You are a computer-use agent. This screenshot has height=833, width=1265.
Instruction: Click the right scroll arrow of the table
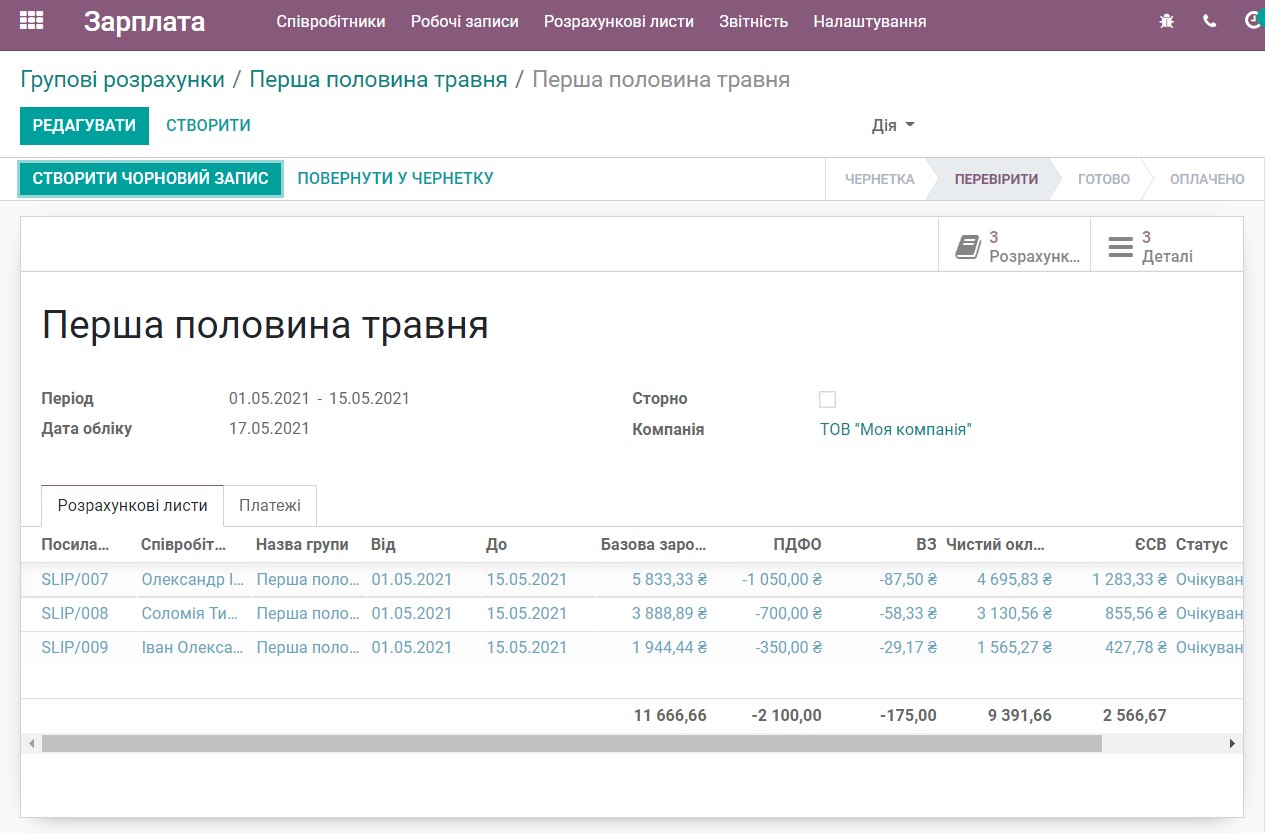pos(1233,743)
